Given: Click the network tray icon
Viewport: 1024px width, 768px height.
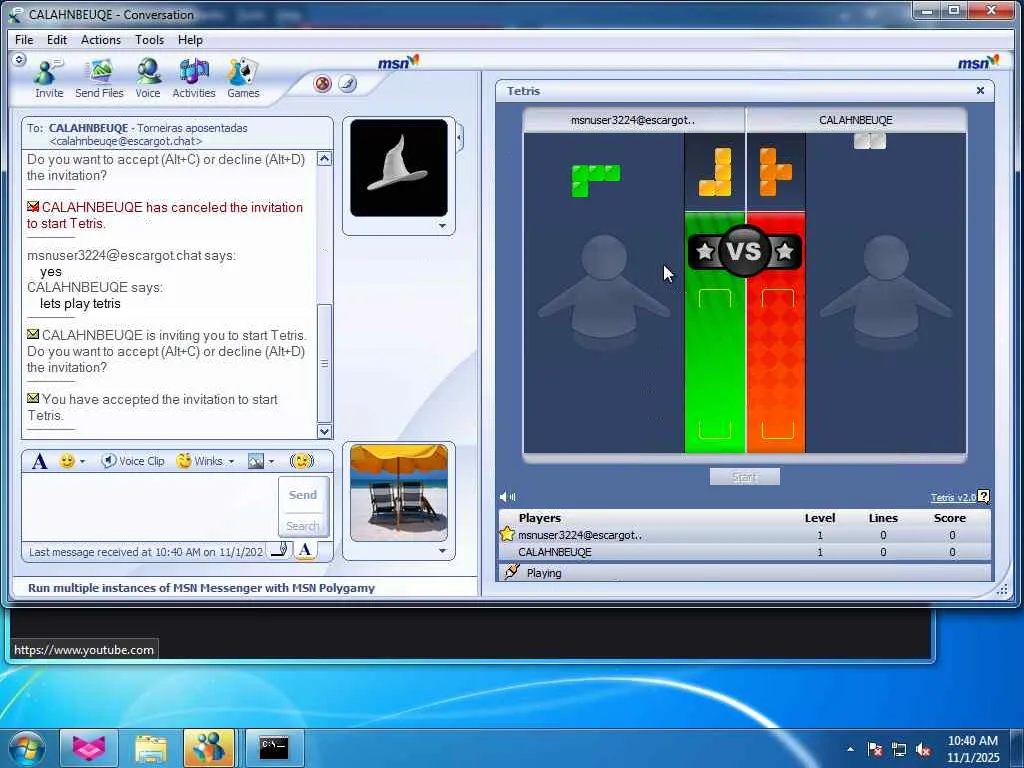Looking at the screenshot, I should [x=899, y=750].
